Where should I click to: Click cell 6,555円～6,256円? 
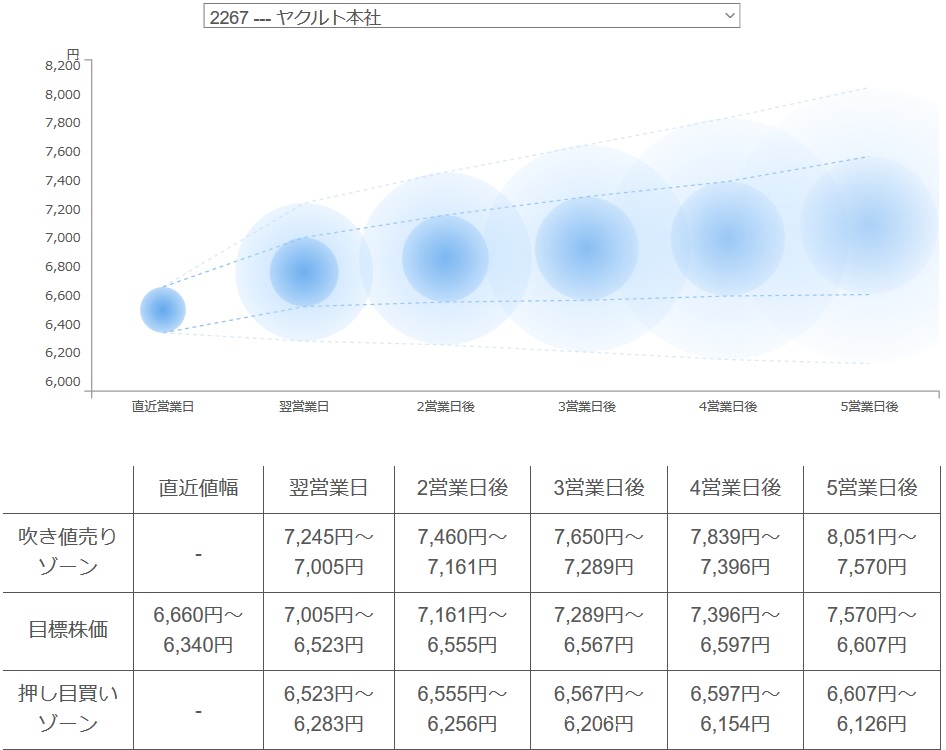coord(463,708)
